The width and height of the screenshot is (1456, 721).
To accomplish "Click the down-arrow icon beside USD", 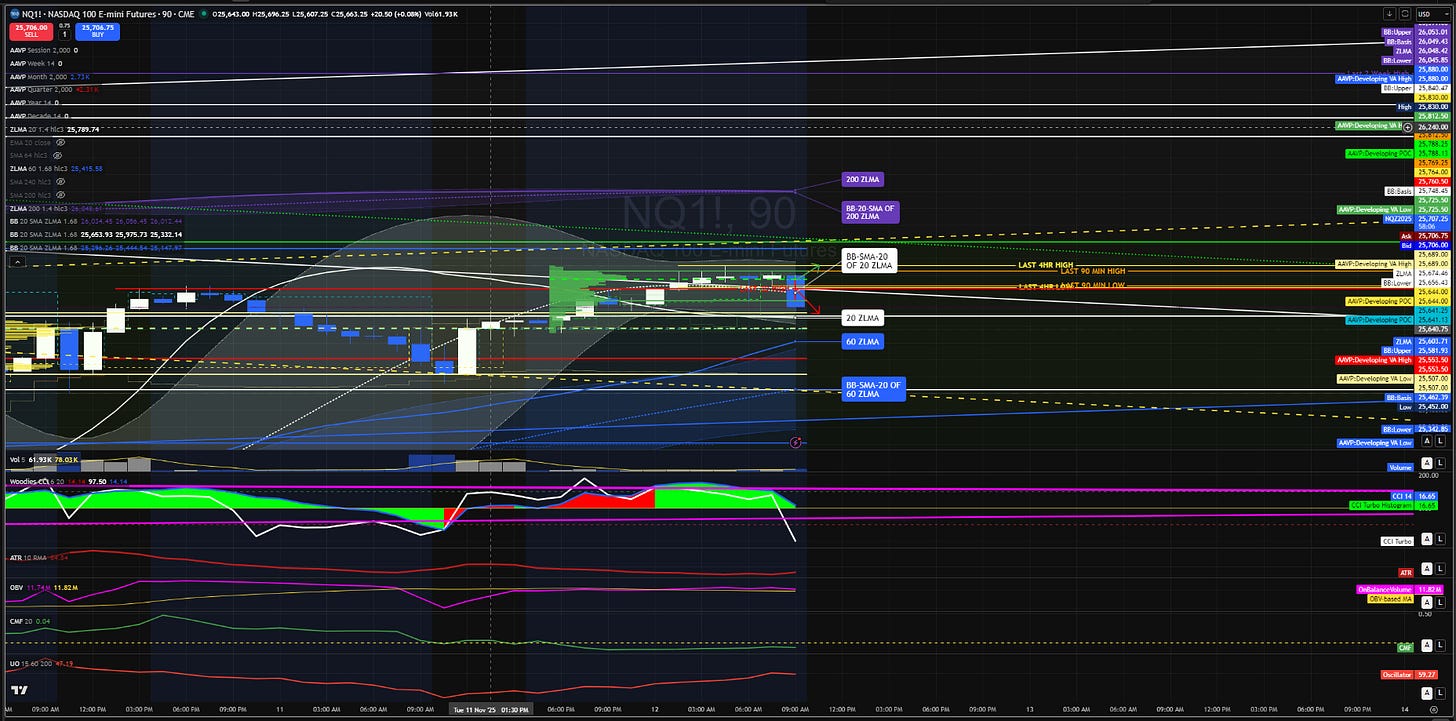I will [1391, 14].
